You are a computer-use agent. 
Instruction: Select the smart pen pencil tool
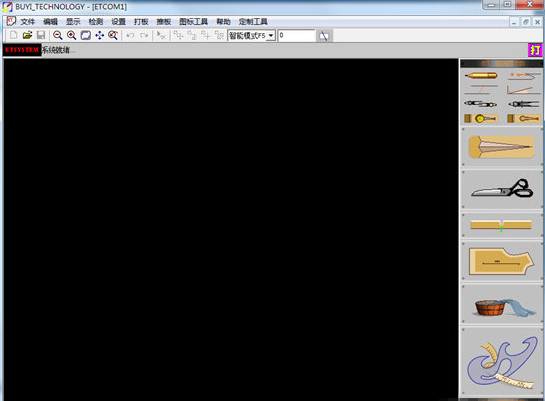[x=481, y=75]
